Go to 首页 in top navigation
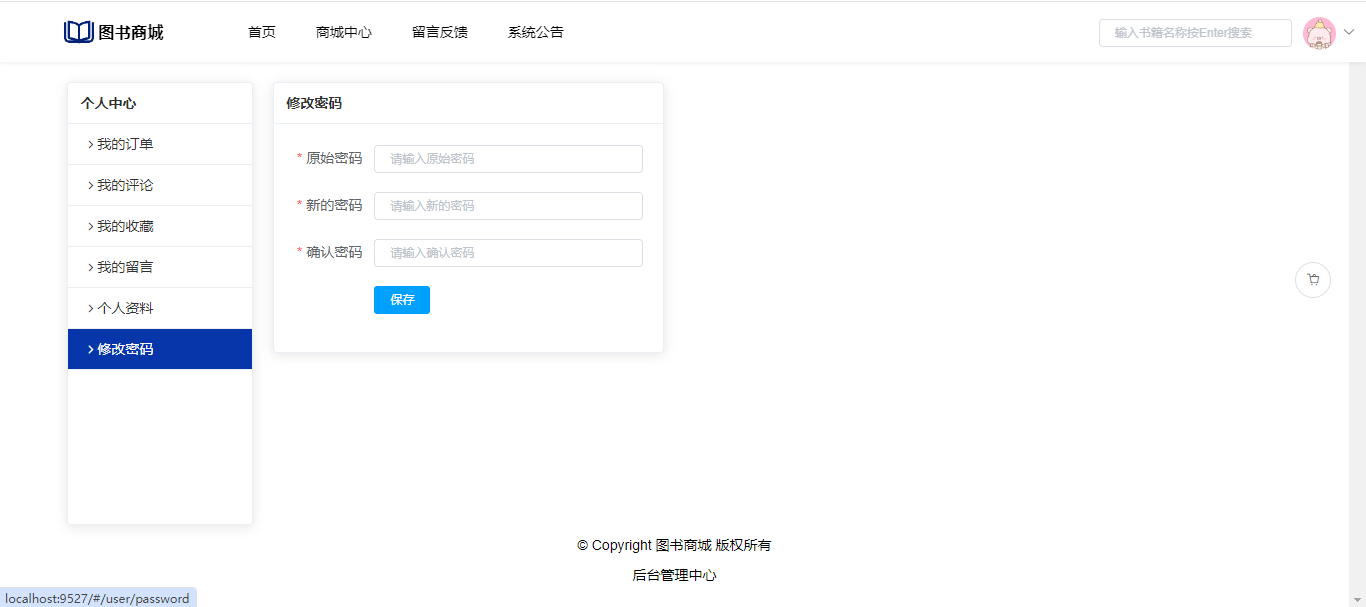The height and width of the screenshot is (607, 1366). coord(262,32)
